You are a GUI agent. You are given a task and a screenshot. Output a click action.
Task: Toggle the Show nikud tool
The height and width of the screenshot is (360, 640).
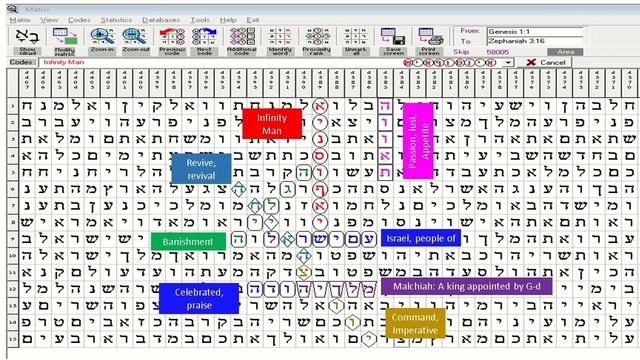28,41
